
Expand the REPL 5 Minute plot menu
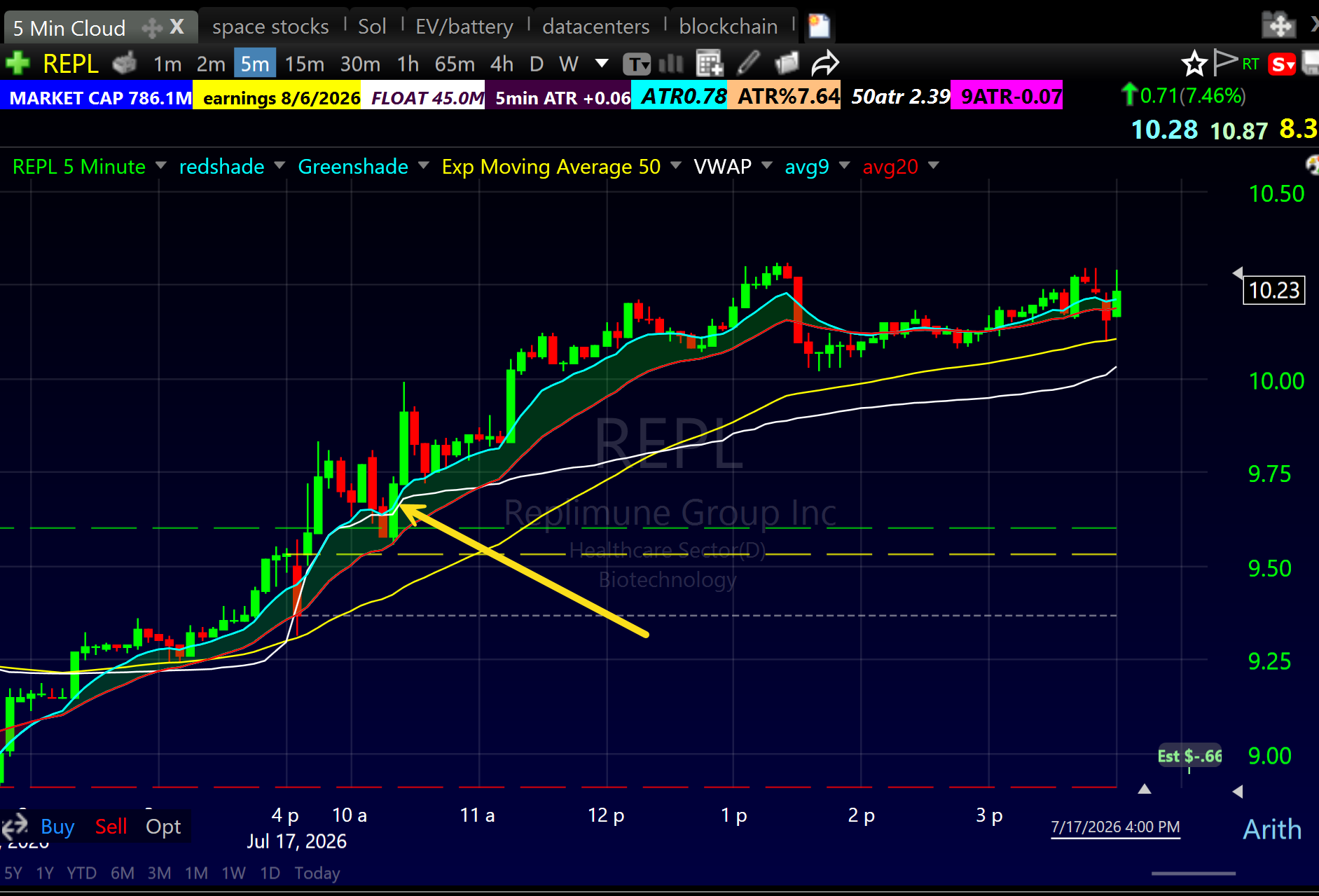161,166
